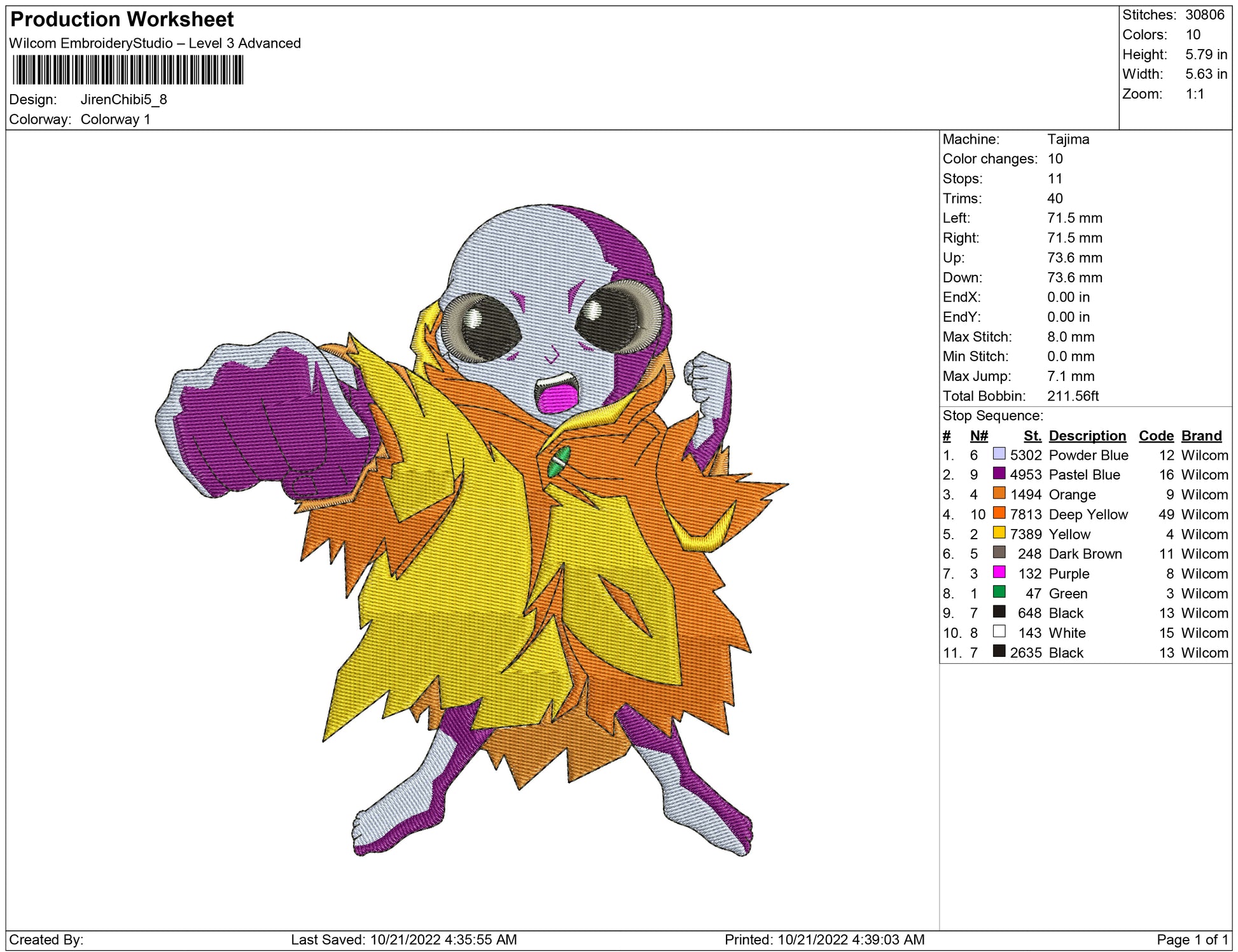The height and width of the screenshot is (952, 1238).
Task: Pick the Yellow thread swatch
Action: point(999,533)
